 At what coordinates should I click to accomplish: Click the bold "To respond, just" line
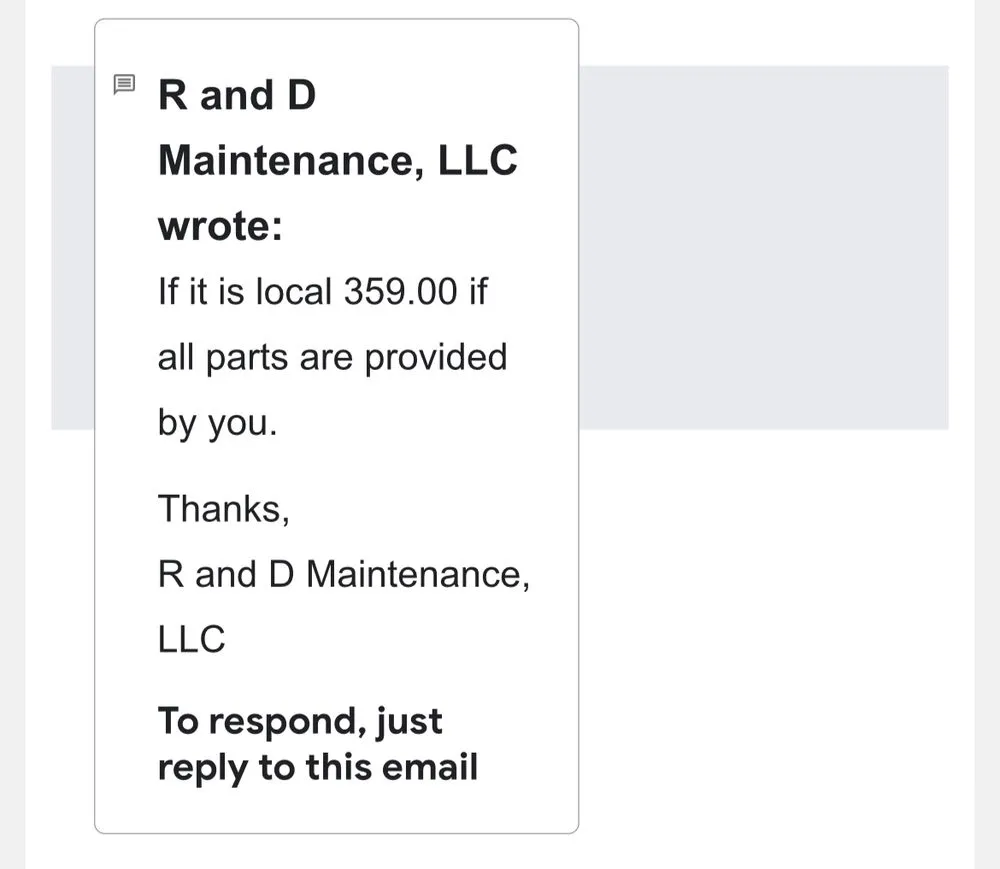300,721
